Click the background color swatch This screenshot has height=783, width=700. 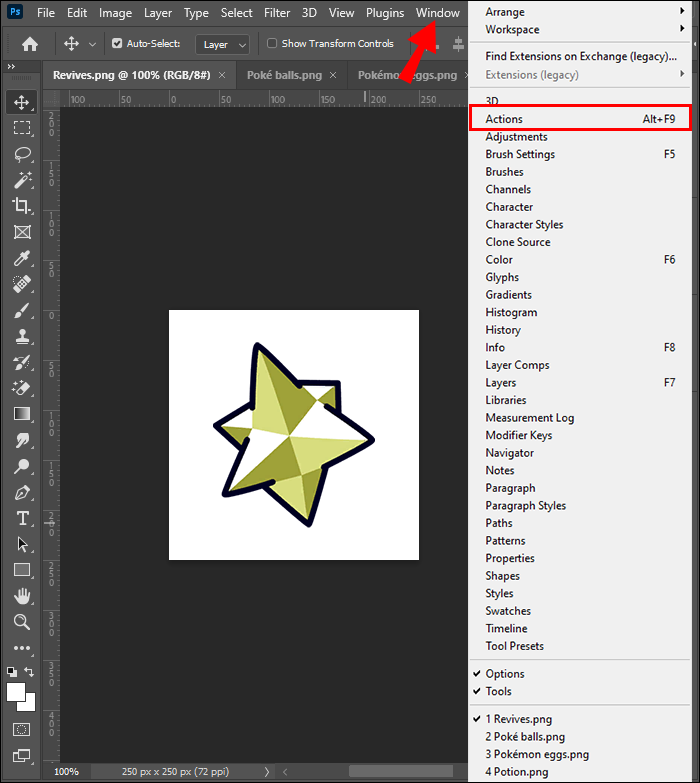point(29,705)
